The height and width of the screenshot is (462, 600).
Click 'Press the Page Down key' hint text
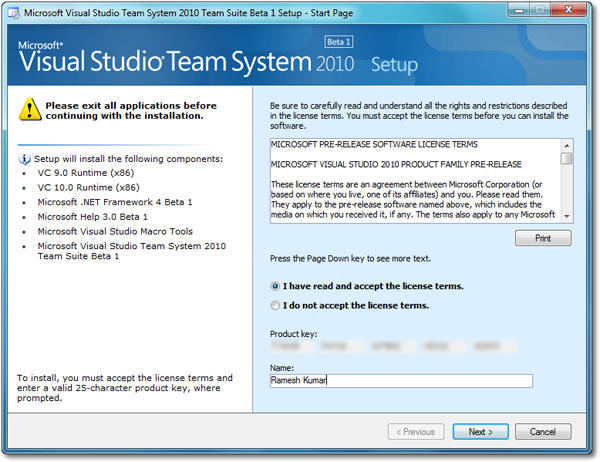coord(350,259)
